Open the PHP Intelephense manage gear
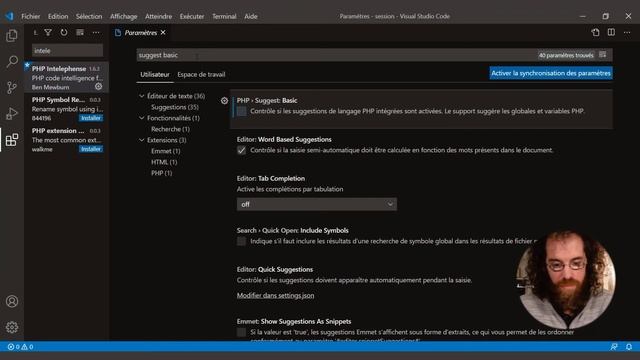The image size is (640, 360). click(98, 87)
